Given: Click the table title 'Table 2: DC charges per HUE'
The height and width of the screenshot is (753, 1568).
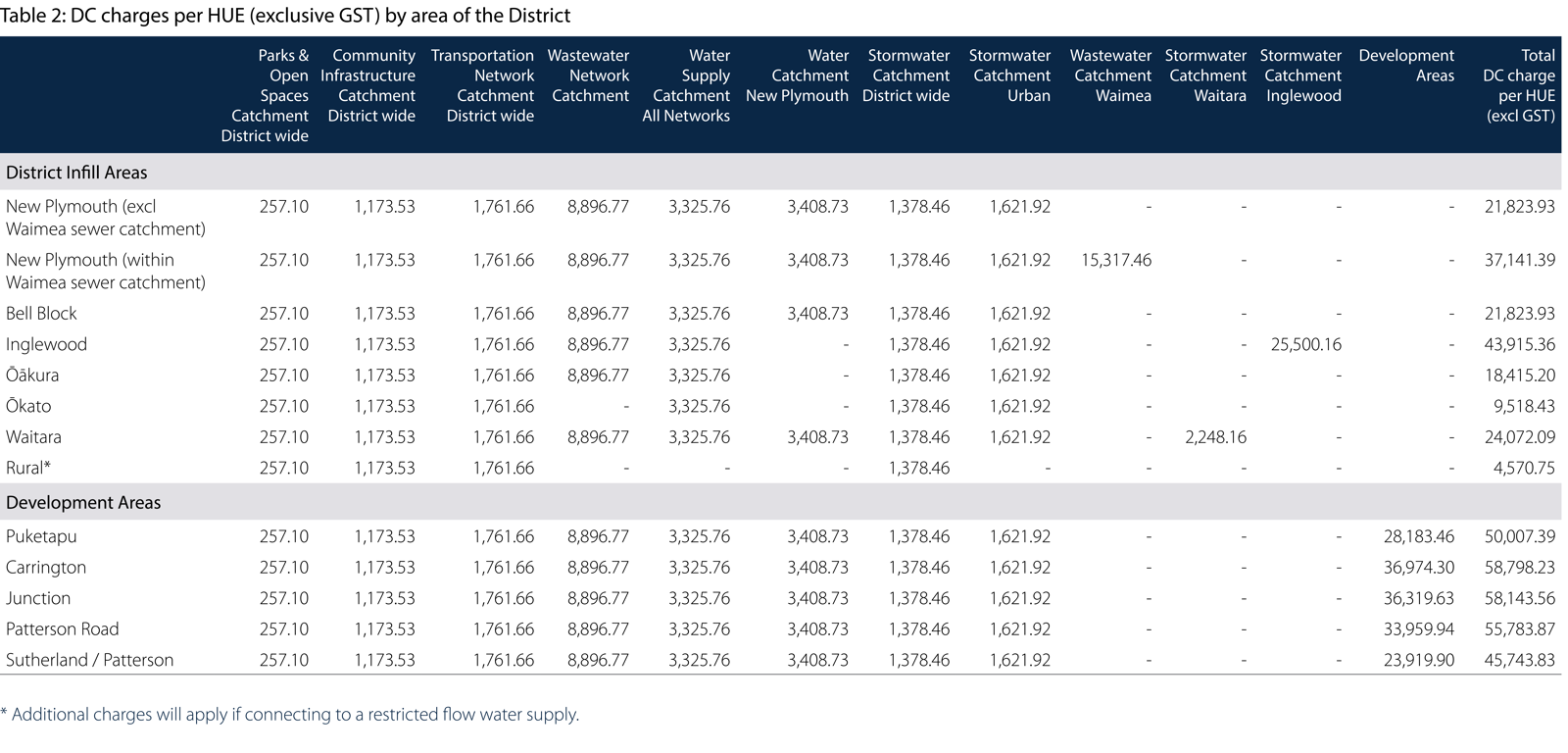Looking at the screenshot, I should [285, 16].
